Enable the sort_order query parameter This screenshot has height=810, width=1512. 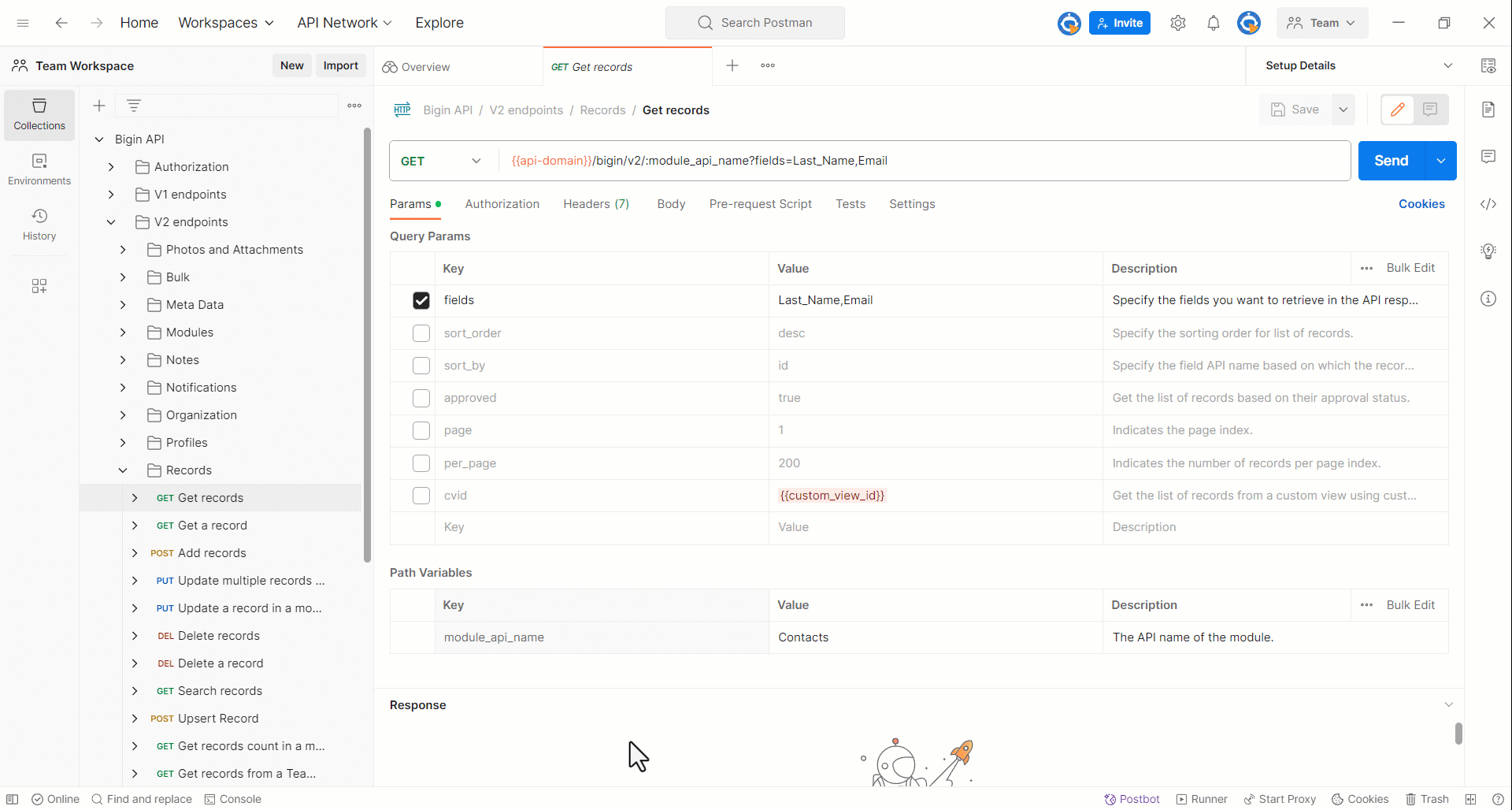[x=421, y=333]
